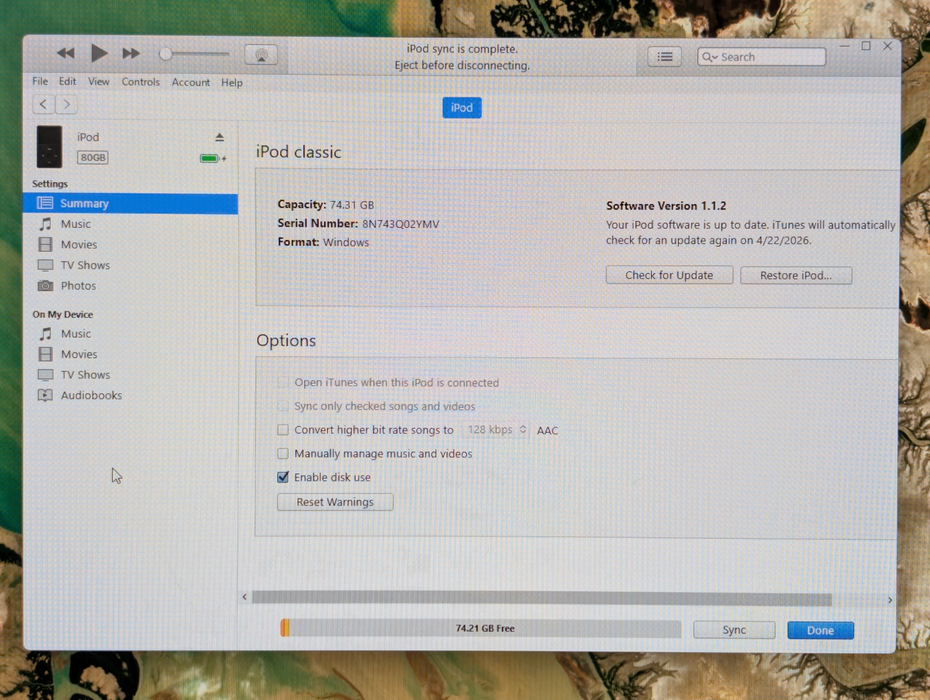Open the Edit menu
Viewport: 930px width, 700px height.
[x=68, y=81]
